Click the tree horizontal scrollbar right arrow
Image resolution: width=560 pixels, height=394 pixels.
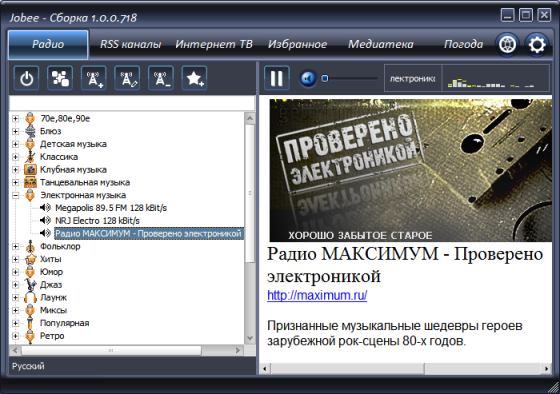238,351
